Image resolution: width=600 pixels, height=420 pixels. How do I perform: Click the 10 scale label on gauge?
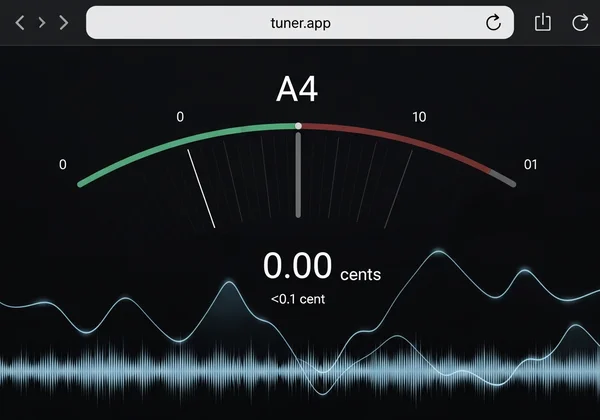point(419,117)
